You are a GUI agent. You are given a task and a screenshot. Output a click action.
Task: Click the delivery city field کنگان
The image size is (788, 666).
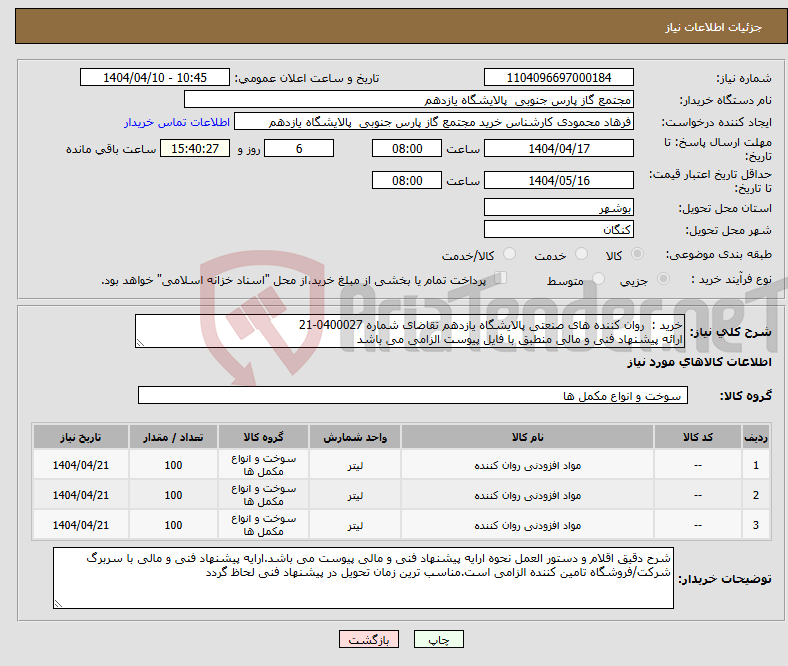tap(558, 229)
